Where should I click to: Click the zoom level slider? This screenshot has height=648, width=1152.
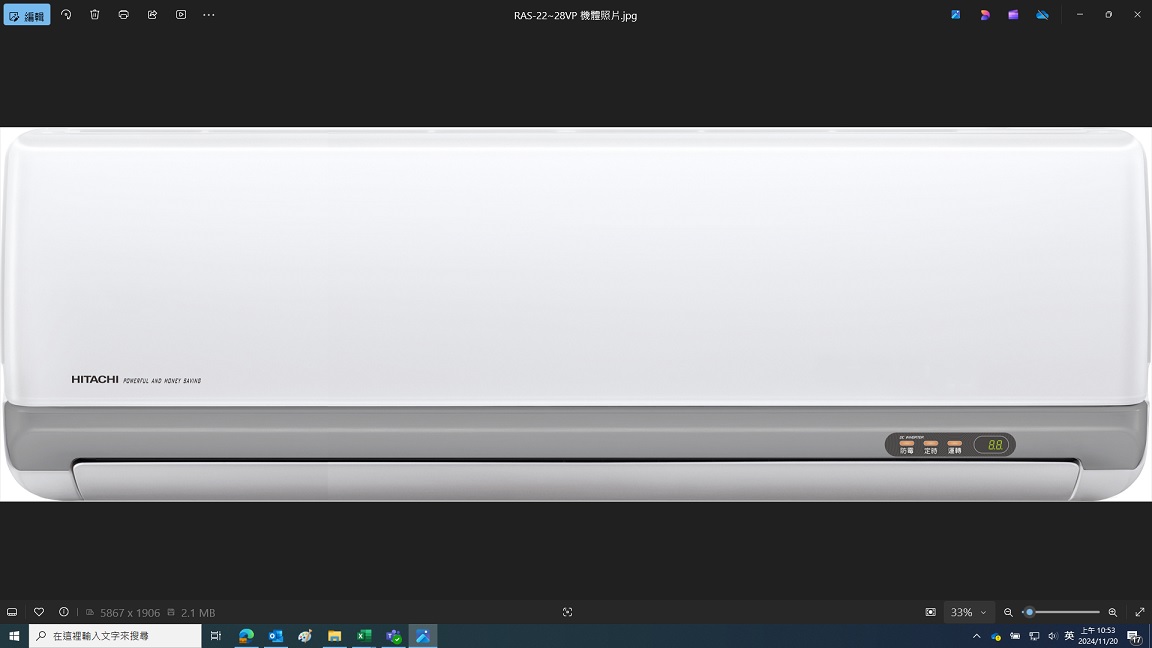click(x=1061, y=612)
